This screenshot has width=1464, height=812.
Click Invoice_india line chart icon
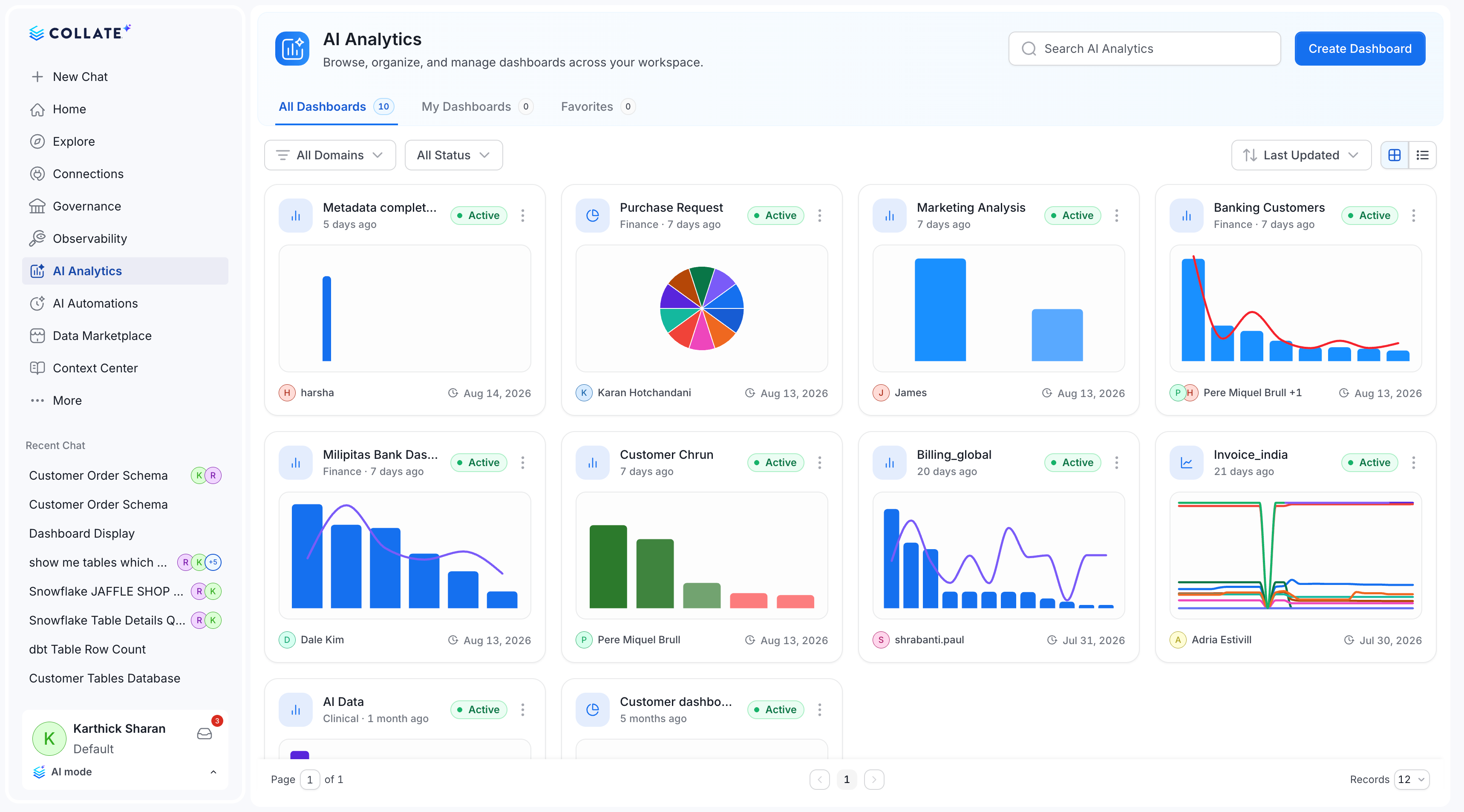tap(1187, 463)
